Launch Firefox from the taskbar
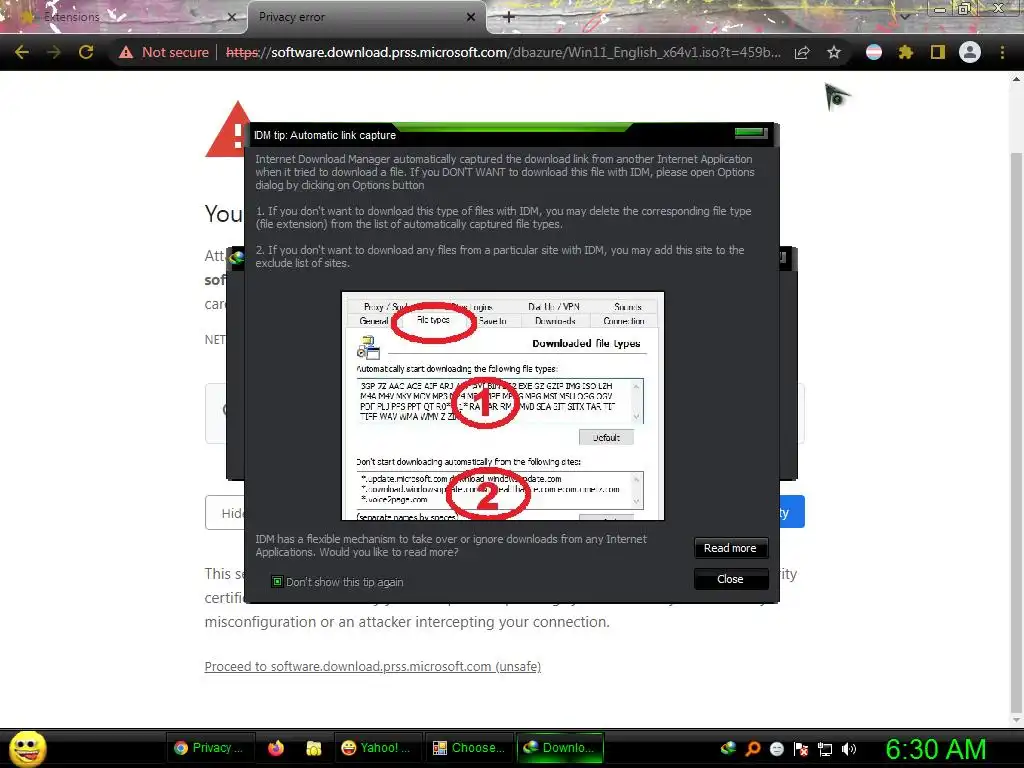Image resolution: width=1024 pixels, height=768 pixels. 276,748
